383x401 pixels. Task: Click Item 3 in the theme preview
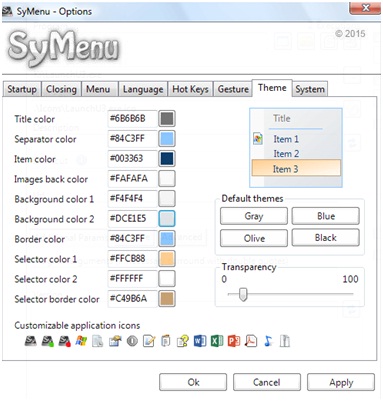pyautogui.click(x=296, y=169)
